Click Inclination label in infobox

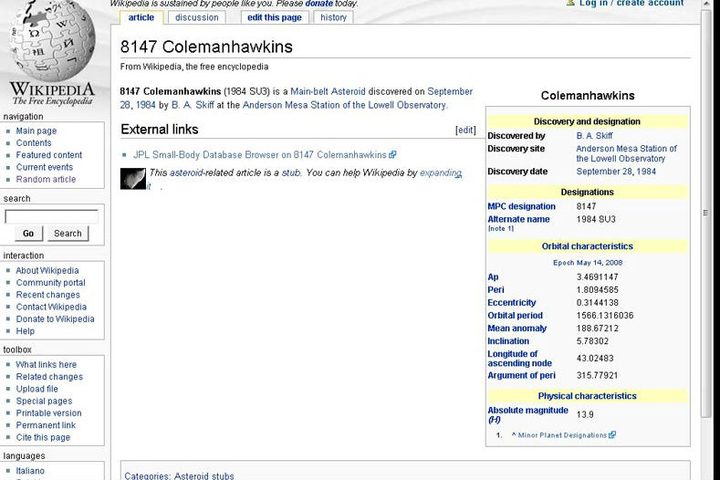508,341
